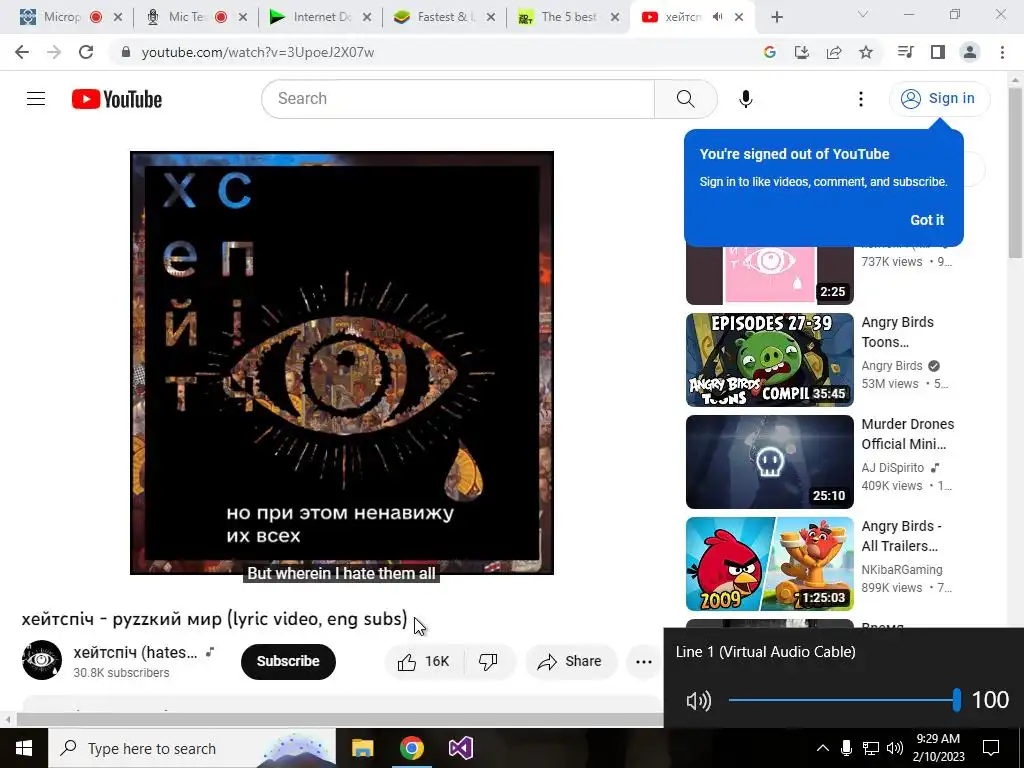Open a new browser tab
Viewport: 1024px width, 768px height.
point(776,17)
